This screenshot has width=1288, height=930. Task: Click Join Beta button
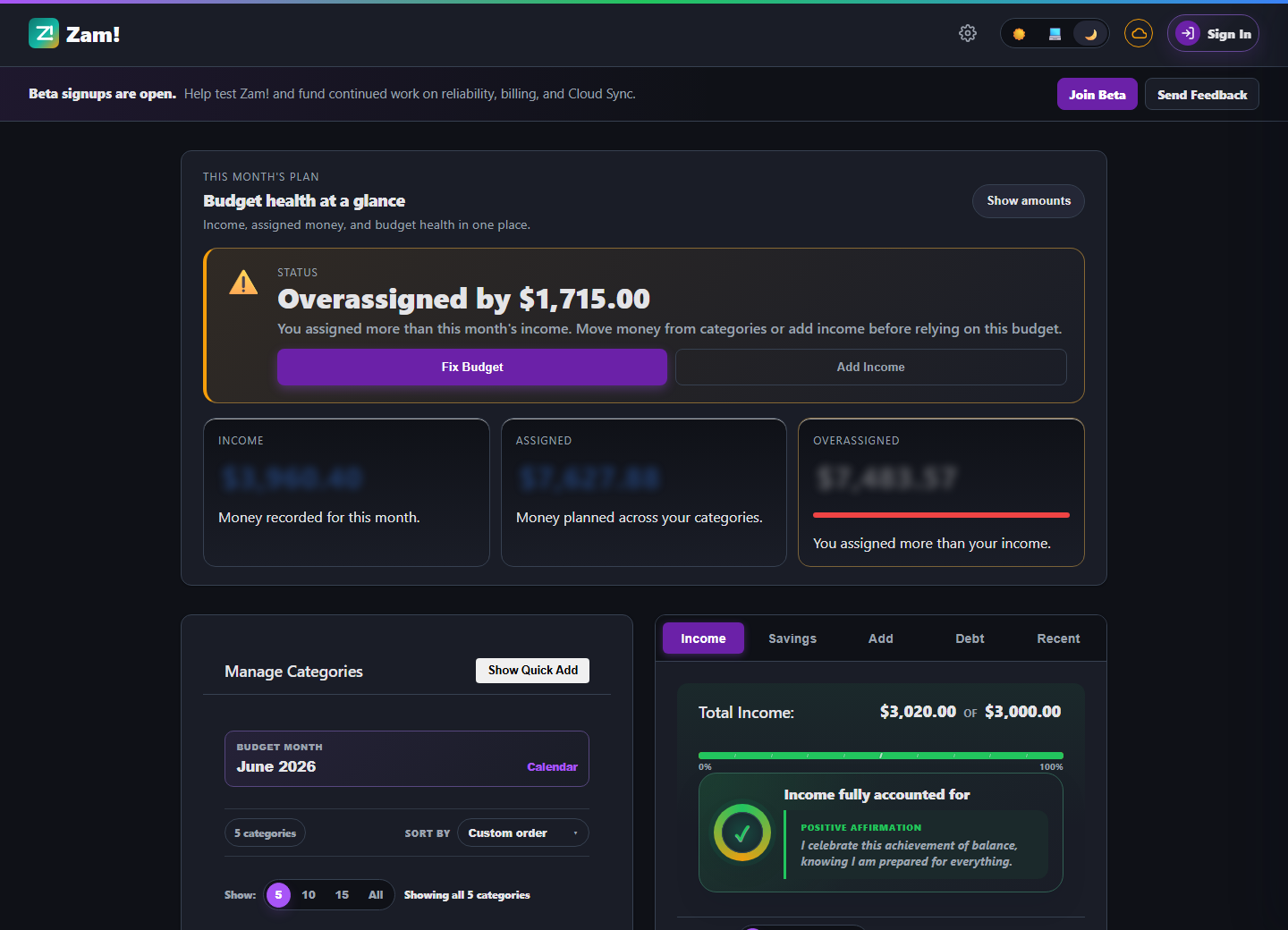(1097, 94)
